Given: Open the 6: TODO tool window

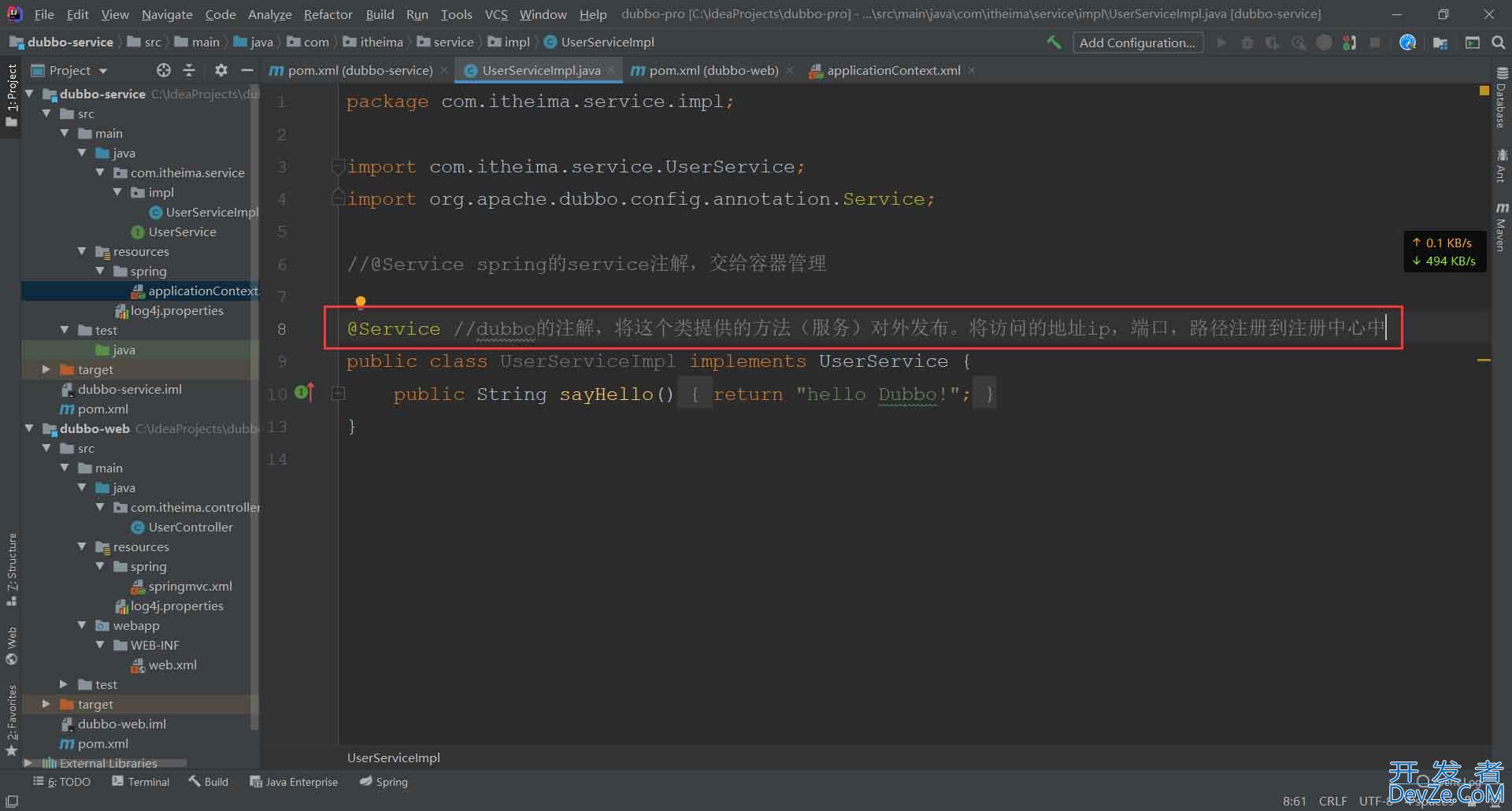Looking at the screenshot, I should pyautogui.click(x=62, y=782).
